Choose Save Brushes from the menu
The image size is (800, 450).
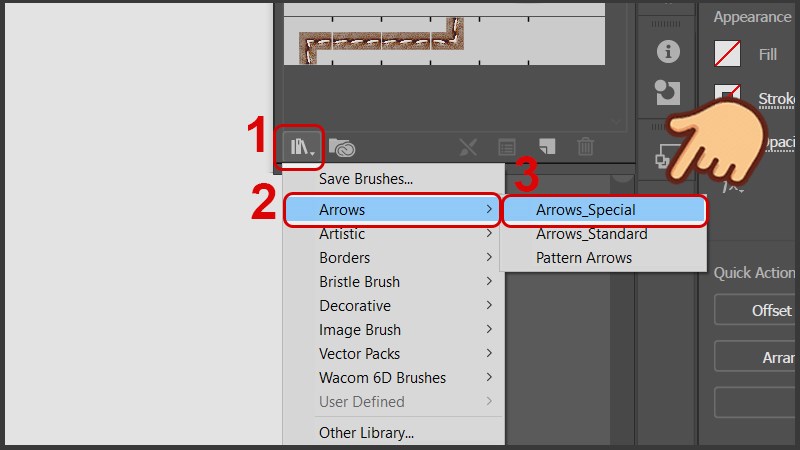pyautogui.click(x=366, y=179)
